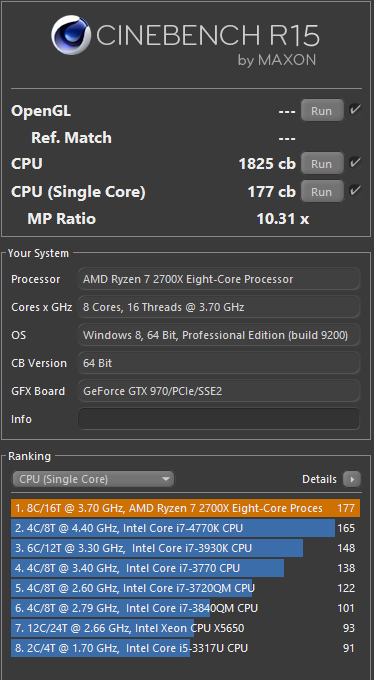Select the Intel Core i7-3930K ranking entry
The height and width of the screenshot is (680, 374).
pos(186,548)
